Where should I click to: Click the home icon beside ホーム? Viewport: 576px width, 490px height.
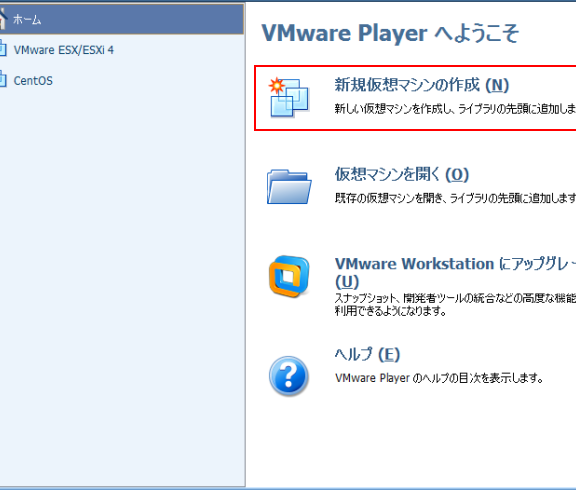pyautogui.click(x=3, y=18)
